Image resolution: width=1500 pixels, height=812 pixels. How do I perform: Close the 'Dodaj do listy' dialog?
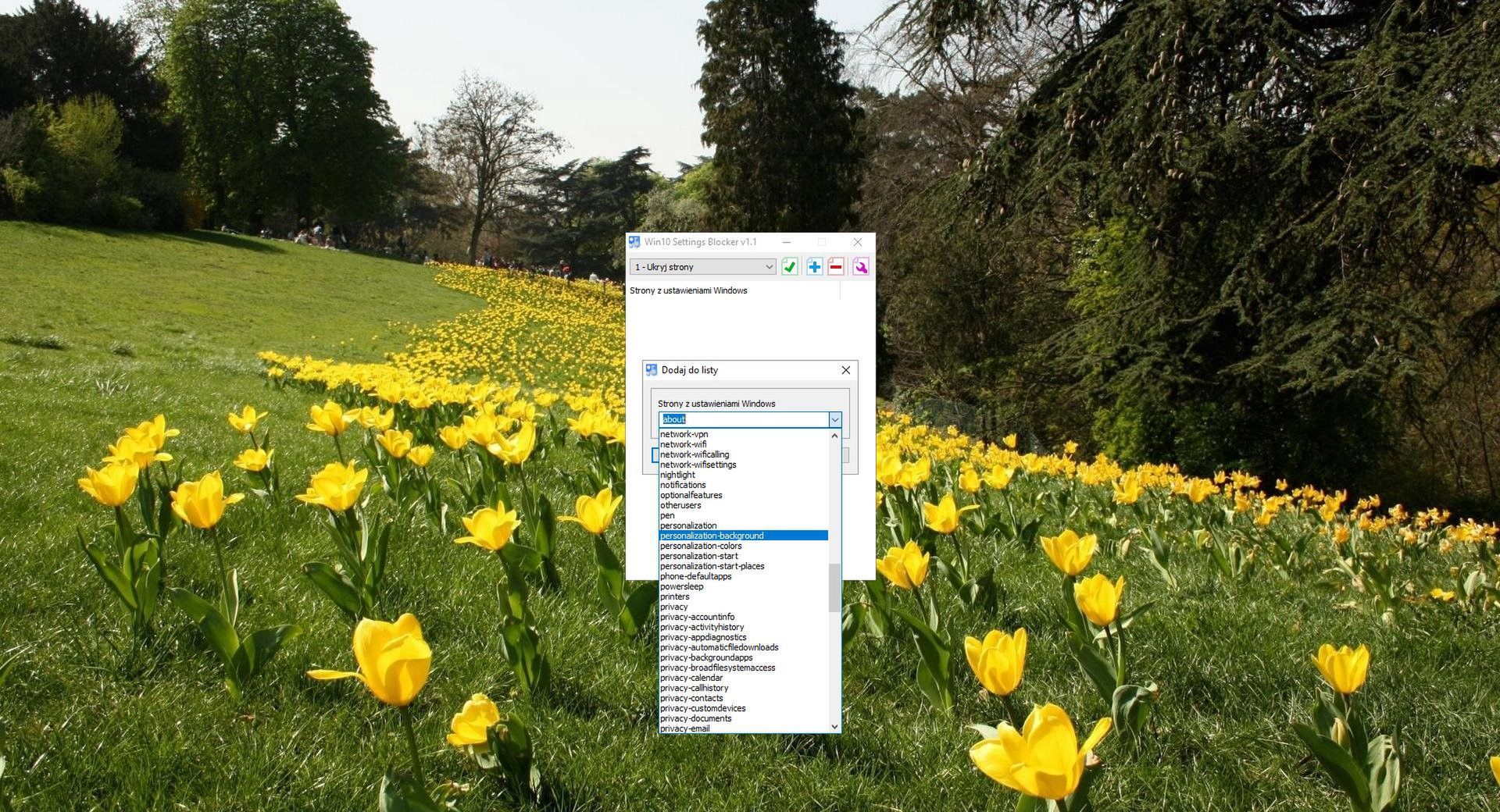(x=845, y=370)
